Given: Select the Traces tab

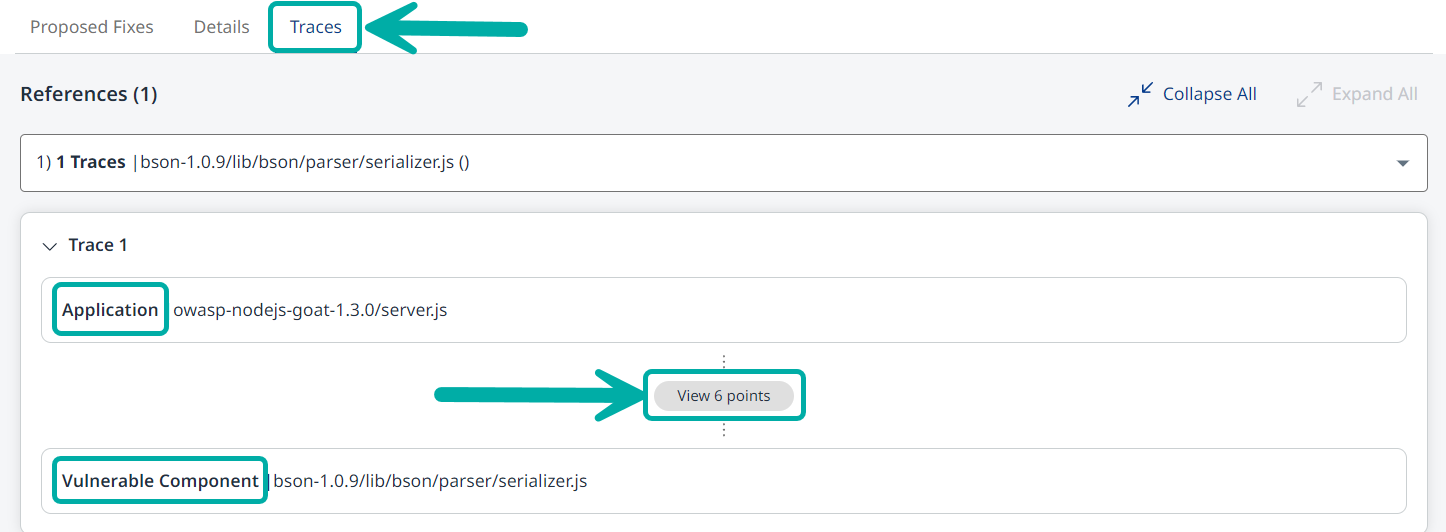Looking at the screenshot, I should point(316,27).
